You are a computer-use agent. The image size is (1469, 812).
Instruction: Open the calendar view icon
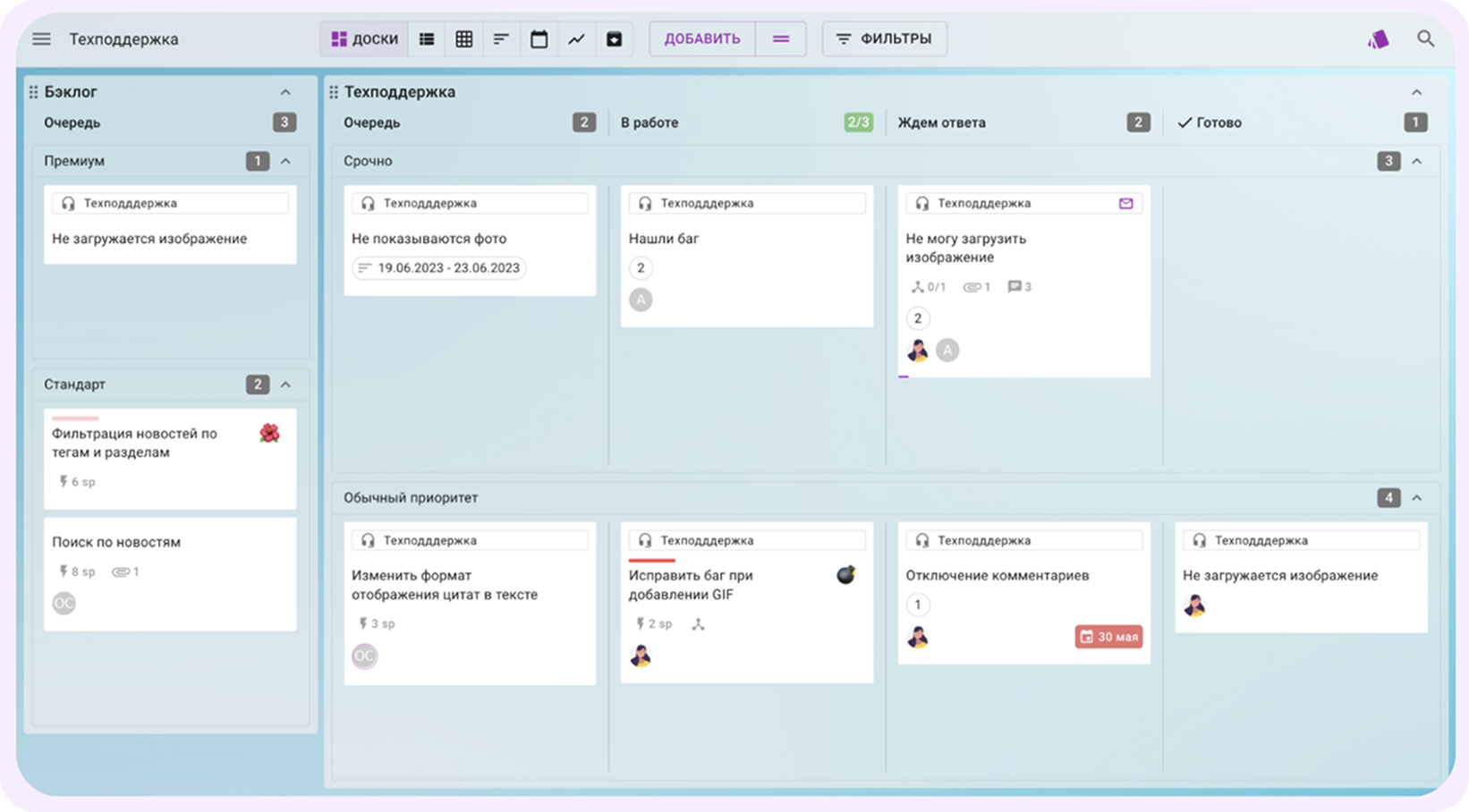point(539,38)
